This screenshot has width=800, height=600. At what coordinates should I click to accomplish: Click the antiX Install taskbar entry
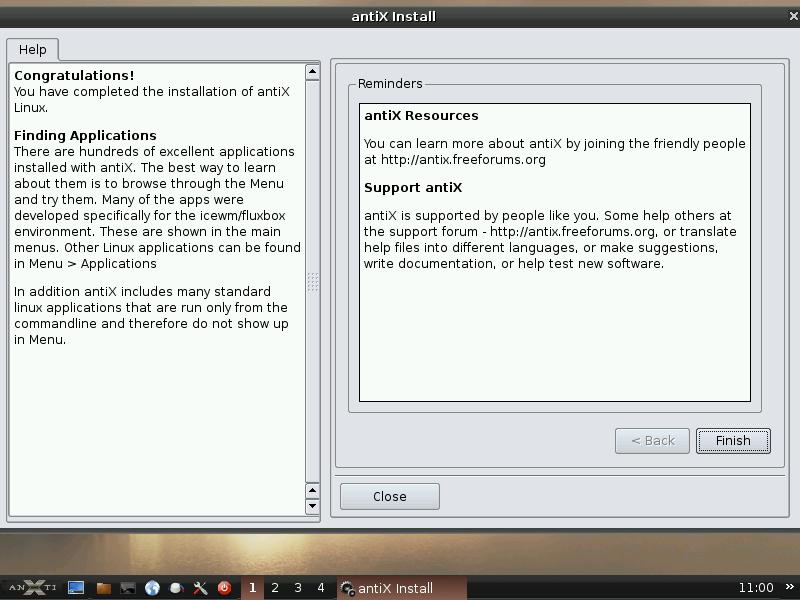(x=402, y=588)
